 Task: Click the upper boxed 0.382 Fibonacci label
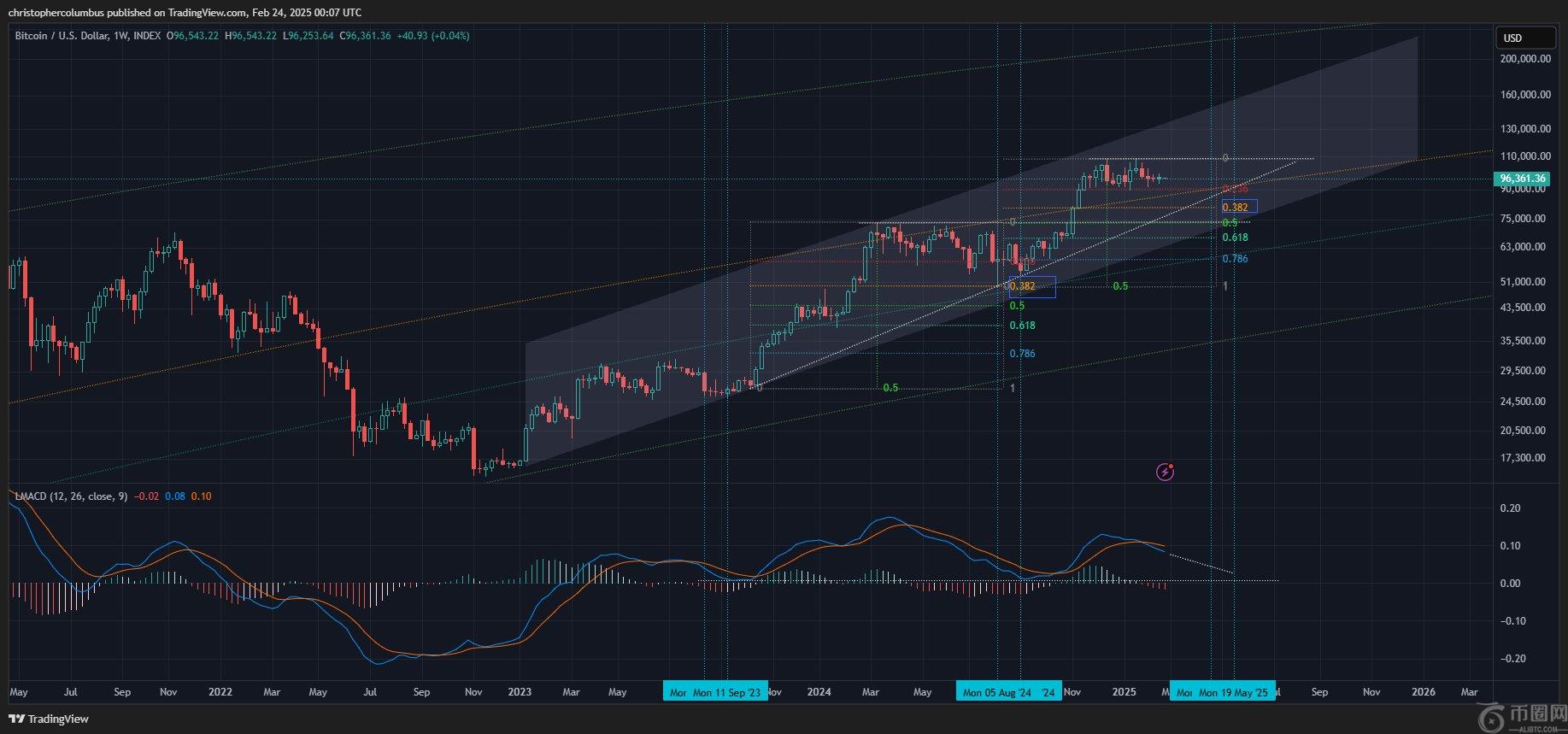point(1238,207)
